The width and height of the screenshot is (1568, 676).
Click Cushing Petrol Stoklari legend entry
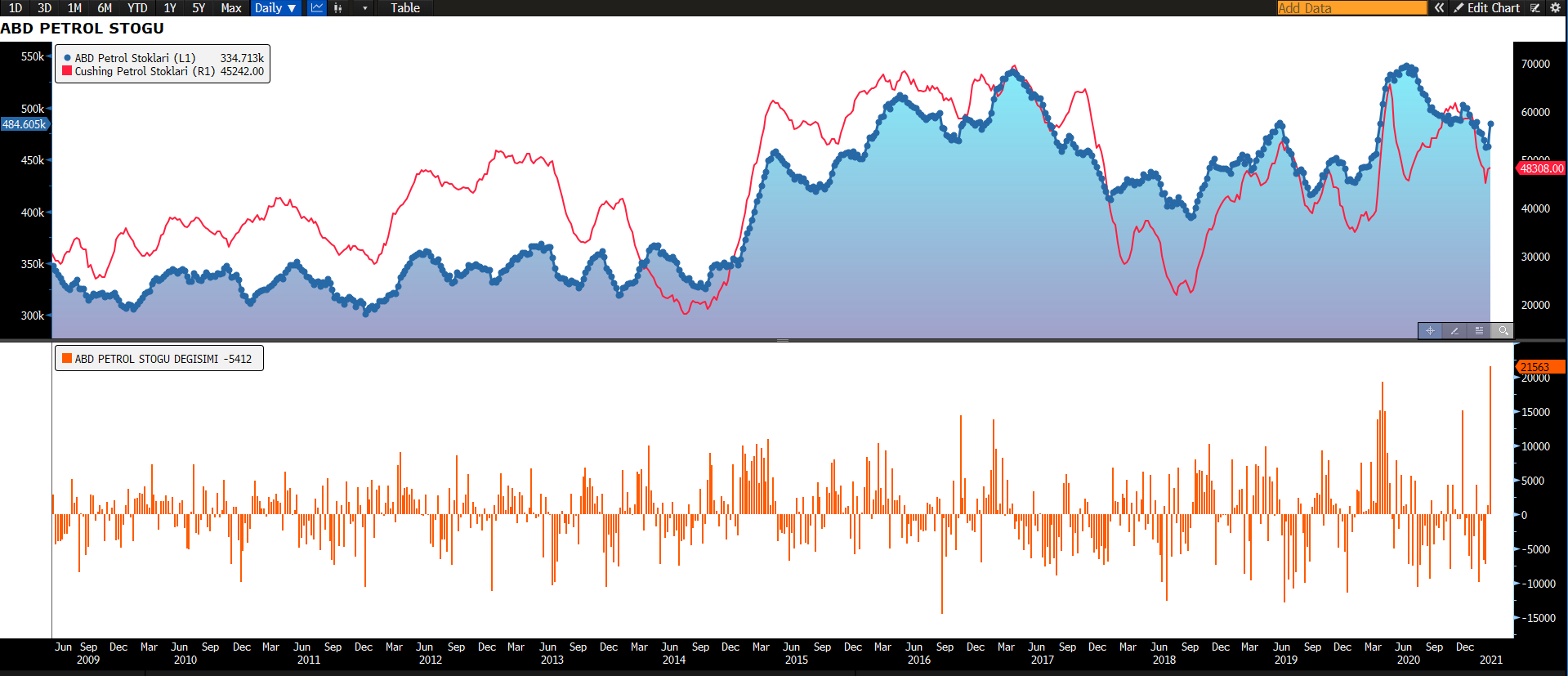click(x=145, y=71)
